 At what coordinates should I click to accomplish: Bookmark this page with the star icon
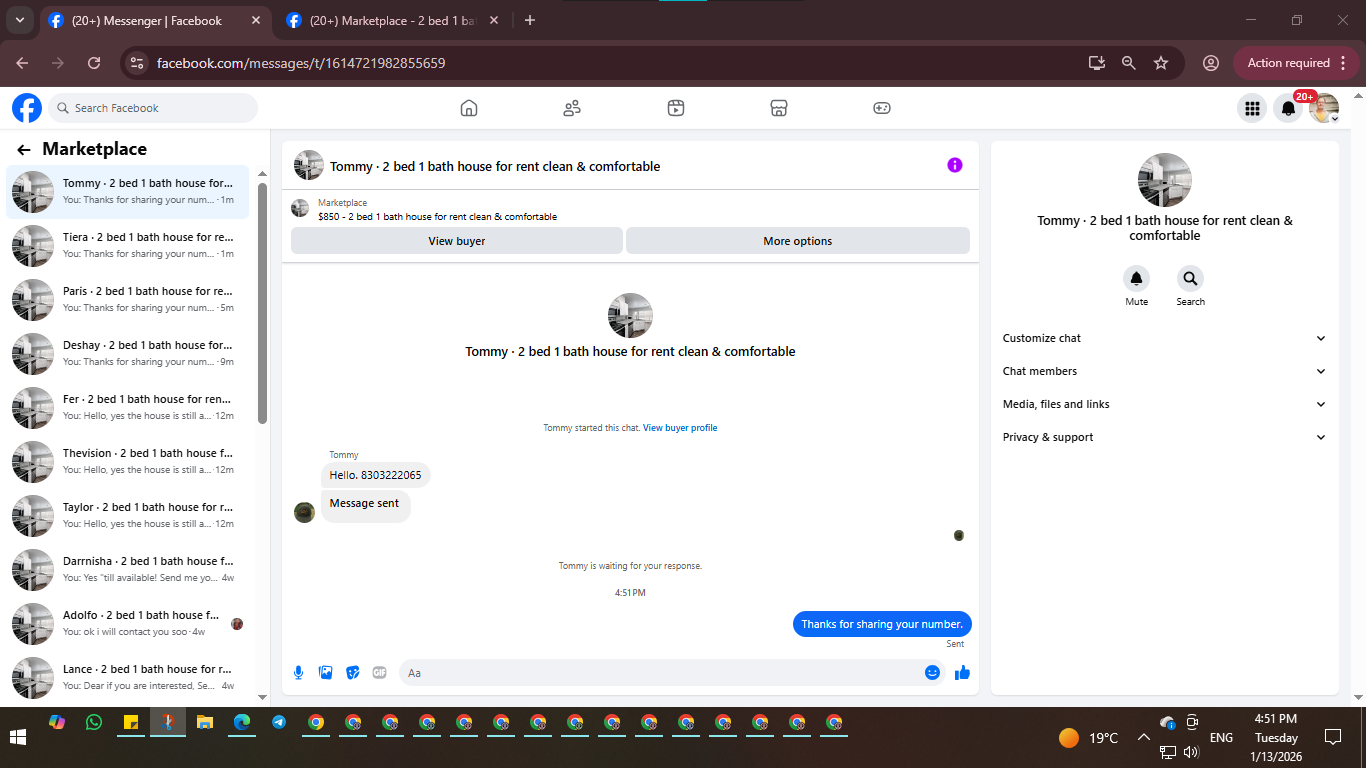pos(1161,63)
